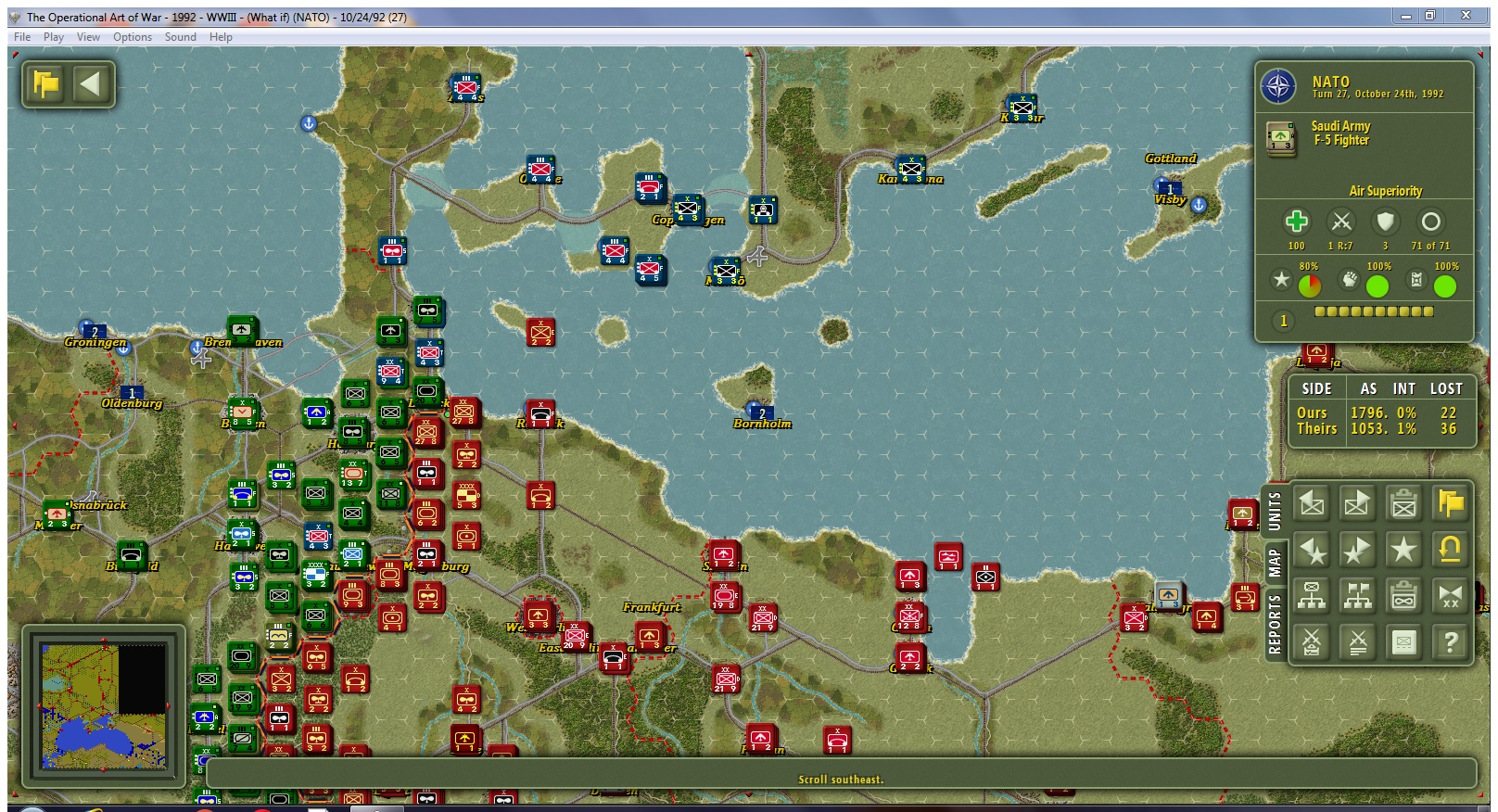Click the yellow number 1 stack indicator
Image resolution: width=1498 pixels, height=812 pixels.
[1283, 321]
